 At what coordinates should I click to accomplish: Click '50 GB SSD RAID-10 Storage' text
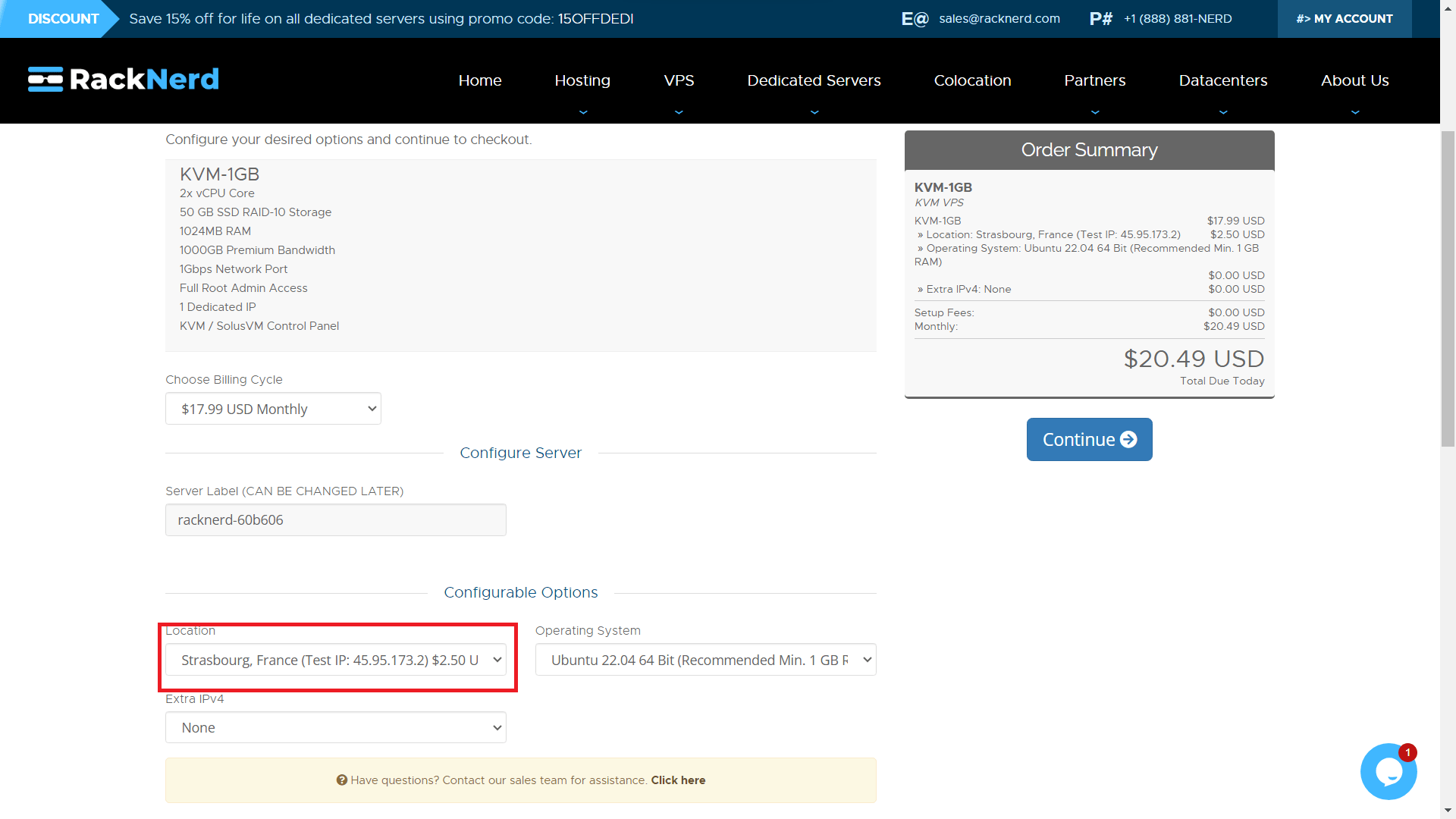click(256, 212)
